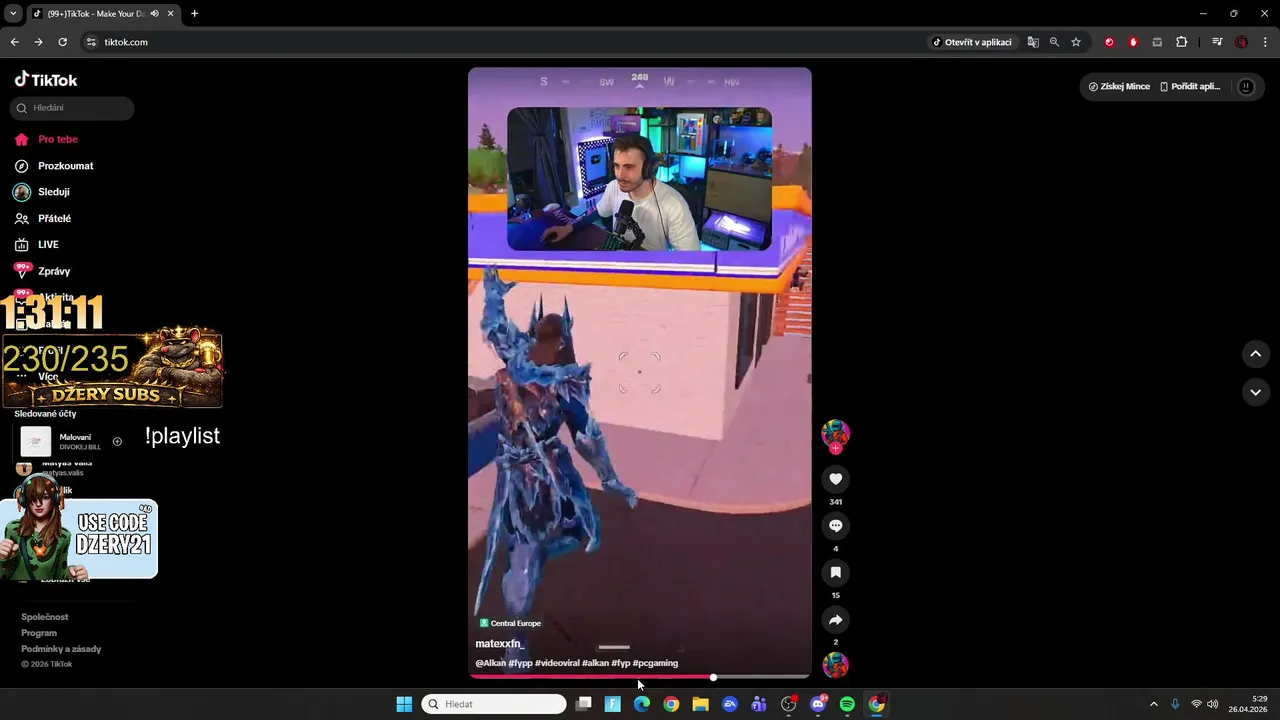Open the TikTok logo home link
This screenshot has height=720, width=1280.
(x=46, y=80)
